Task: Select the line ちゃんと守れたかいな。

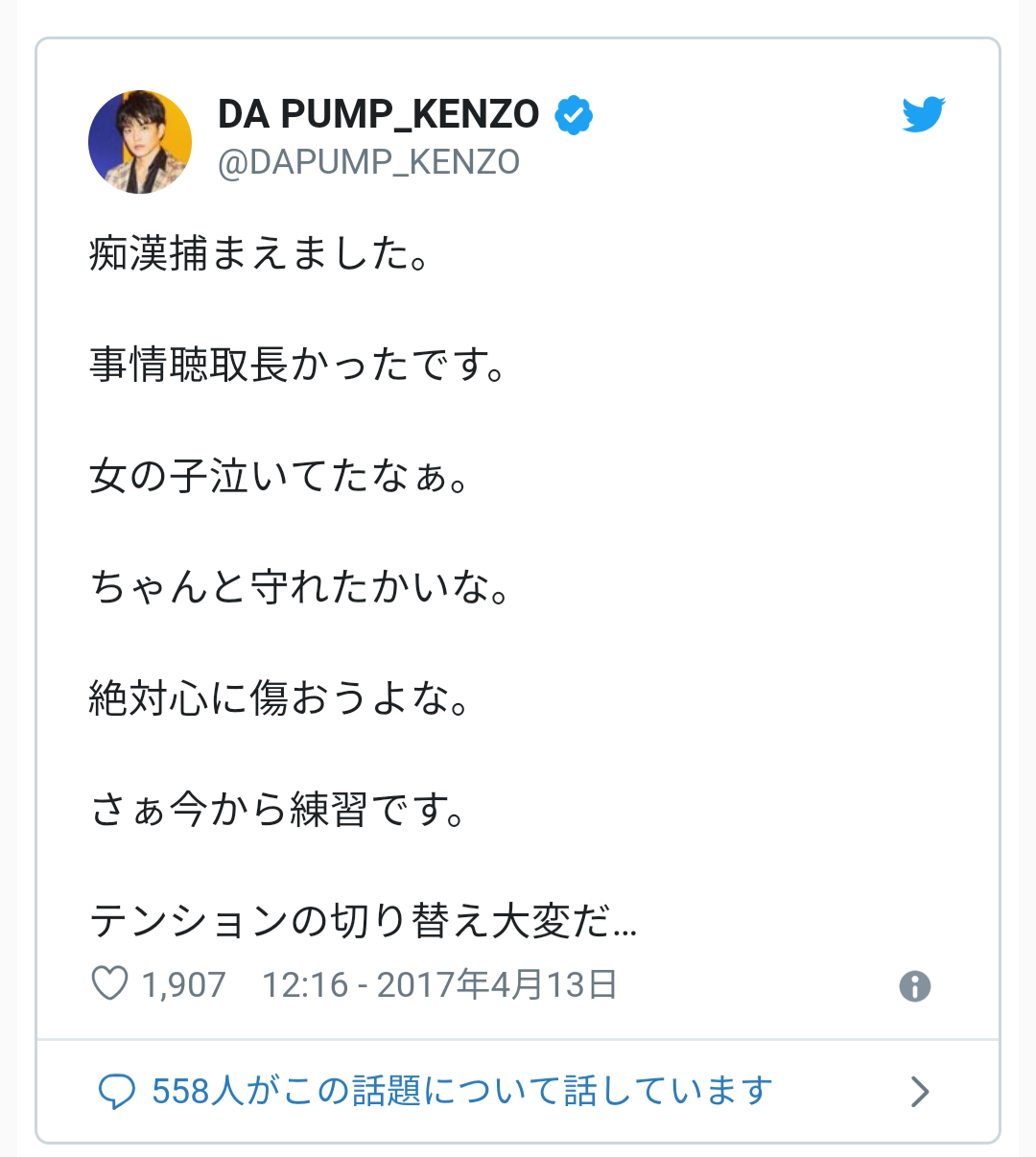Action: (x=301, y=588)
